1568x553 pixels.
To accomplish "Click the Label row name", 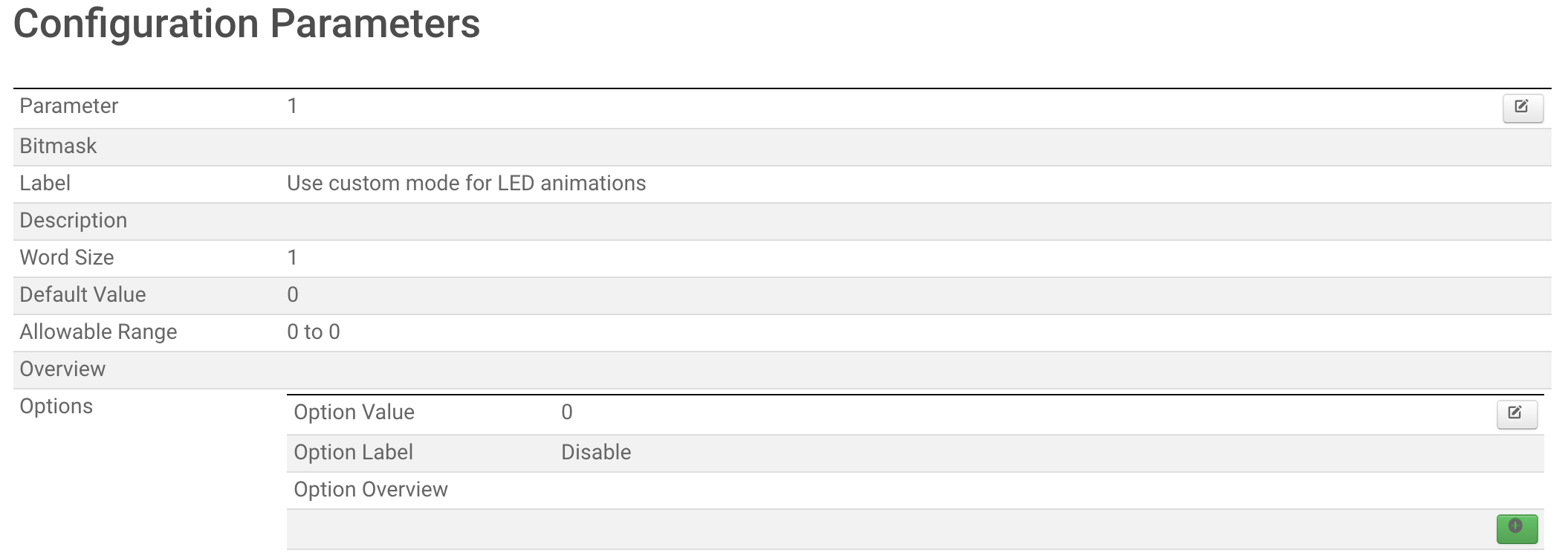I will (x=45, y=184).
